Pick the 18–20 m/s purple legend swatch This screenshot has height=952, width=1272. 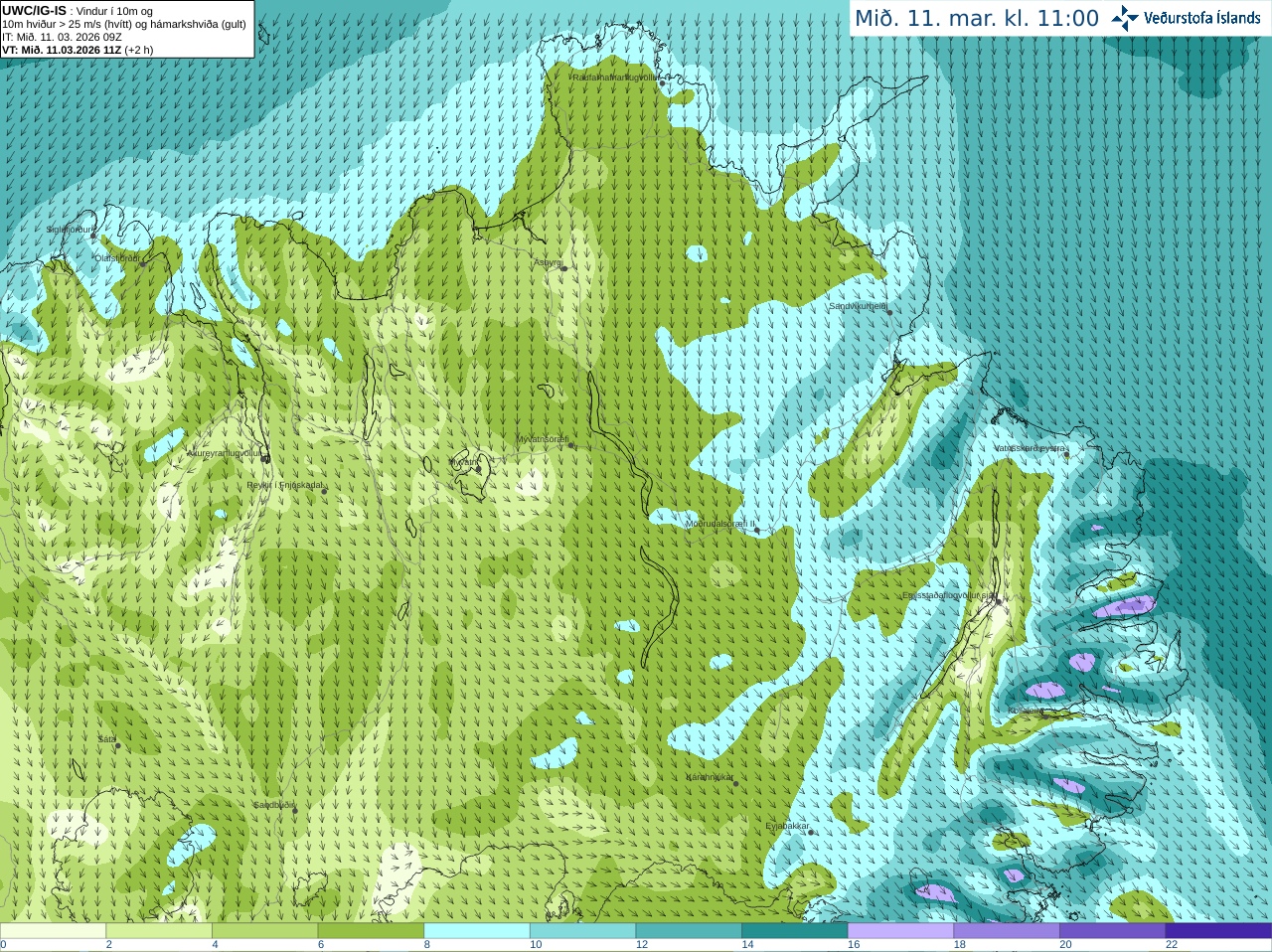pos(1007,931)
